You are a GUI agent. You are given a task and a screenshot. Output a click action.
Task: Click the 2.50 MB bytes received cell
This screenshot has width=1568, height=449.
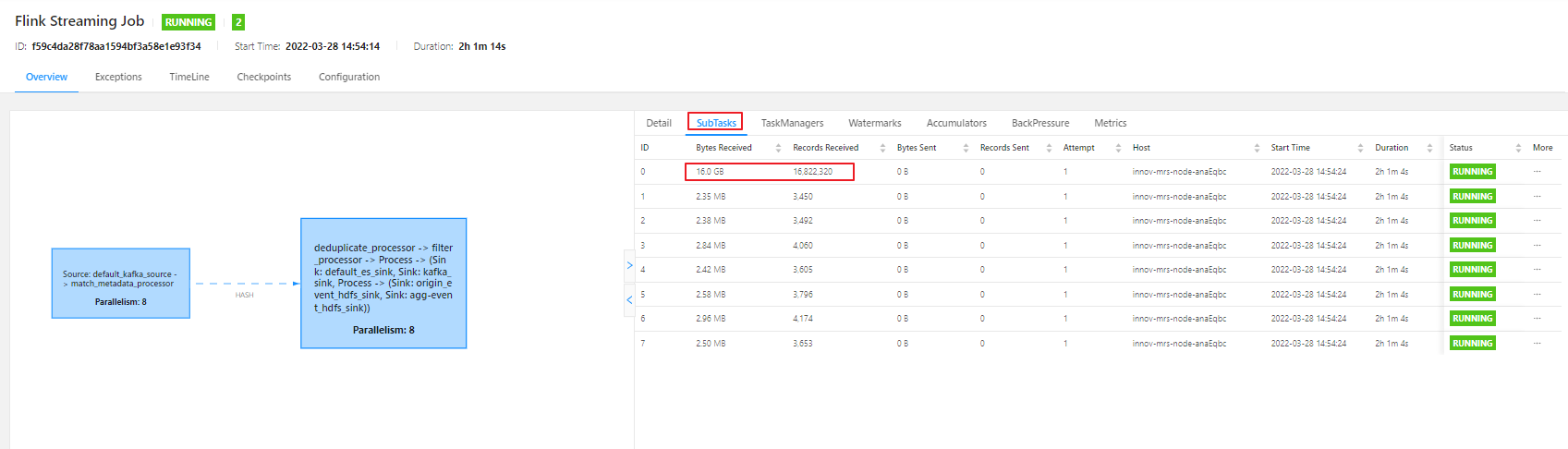coord(711,343)
